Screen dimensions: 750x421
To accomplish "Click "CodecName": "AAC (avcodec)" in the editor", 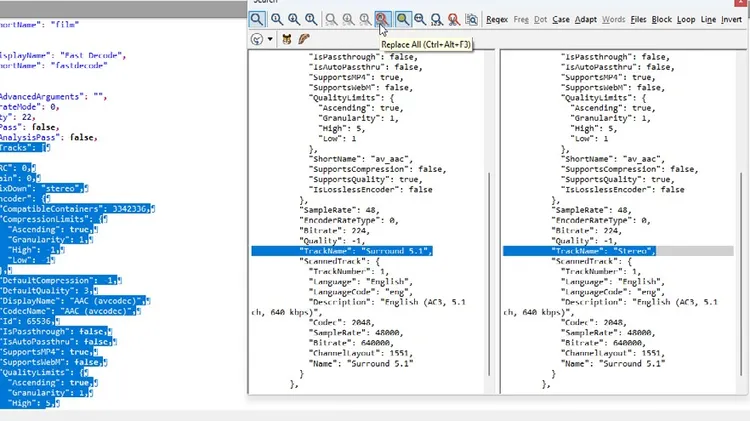I will tap(70, 311).
